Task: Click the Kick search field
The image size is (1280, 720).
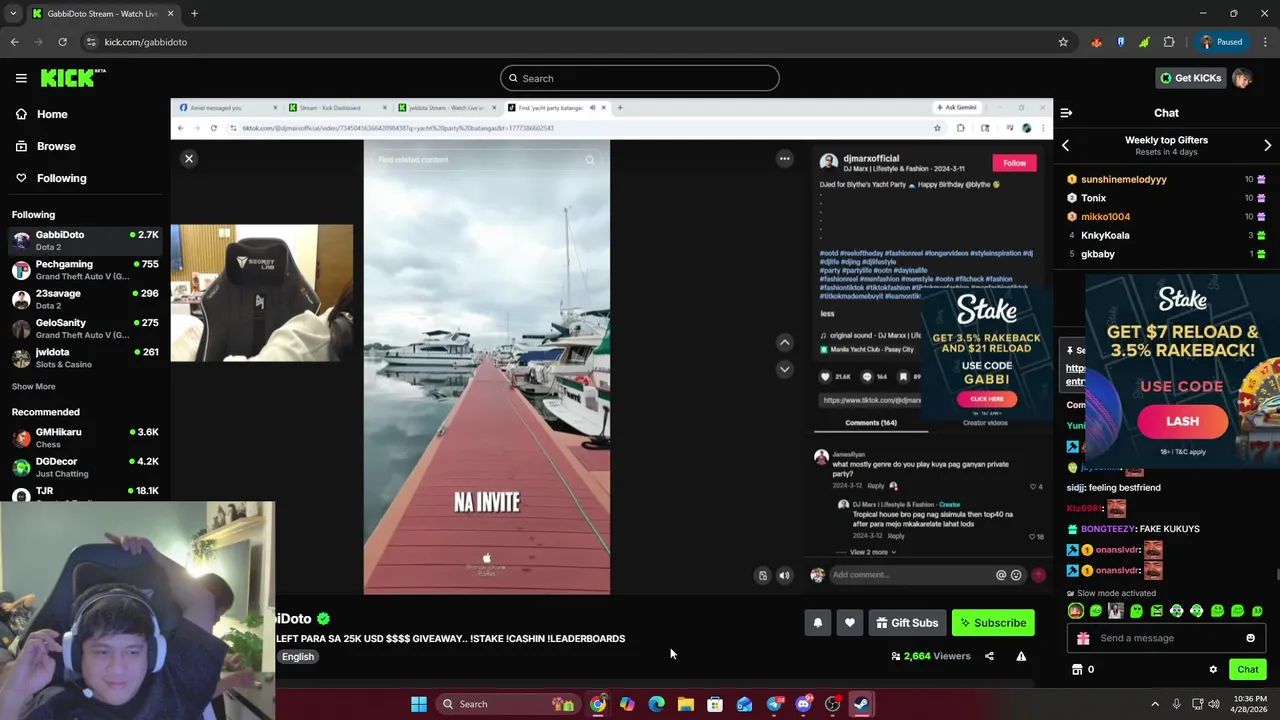Action: pyautogui.click(x=640, y=78)
